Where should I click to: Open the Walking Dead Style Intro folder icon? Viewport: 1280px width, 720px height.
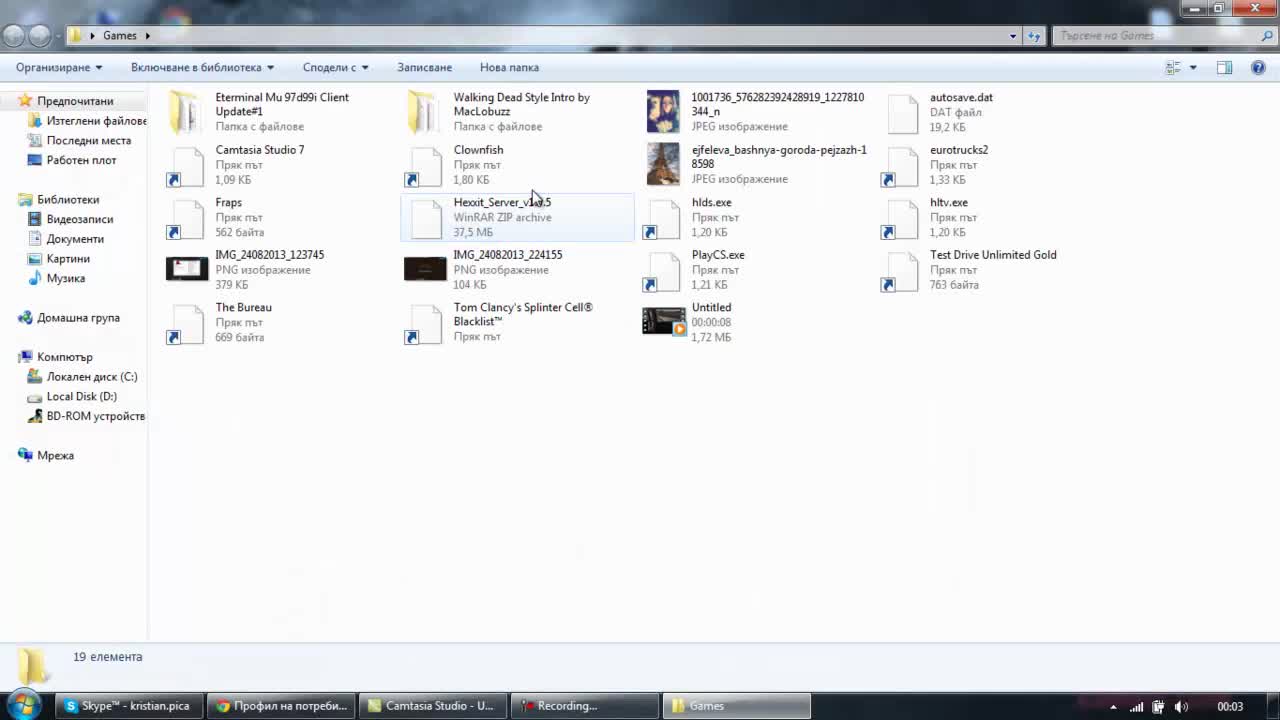click(424, 111)
